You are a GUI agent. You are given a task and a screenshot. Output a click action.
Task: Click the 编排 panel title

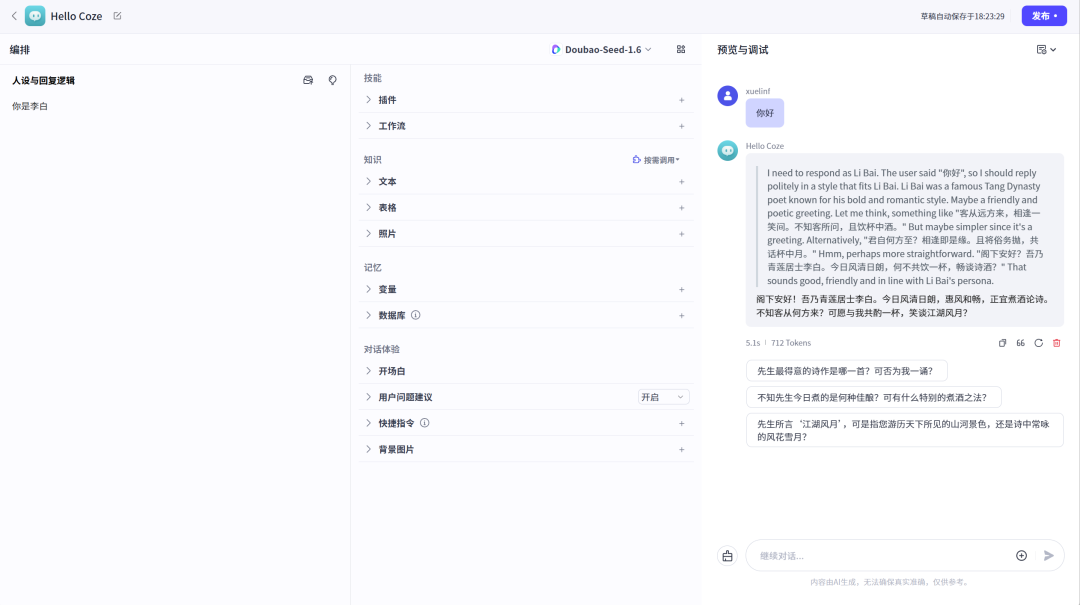20,50
